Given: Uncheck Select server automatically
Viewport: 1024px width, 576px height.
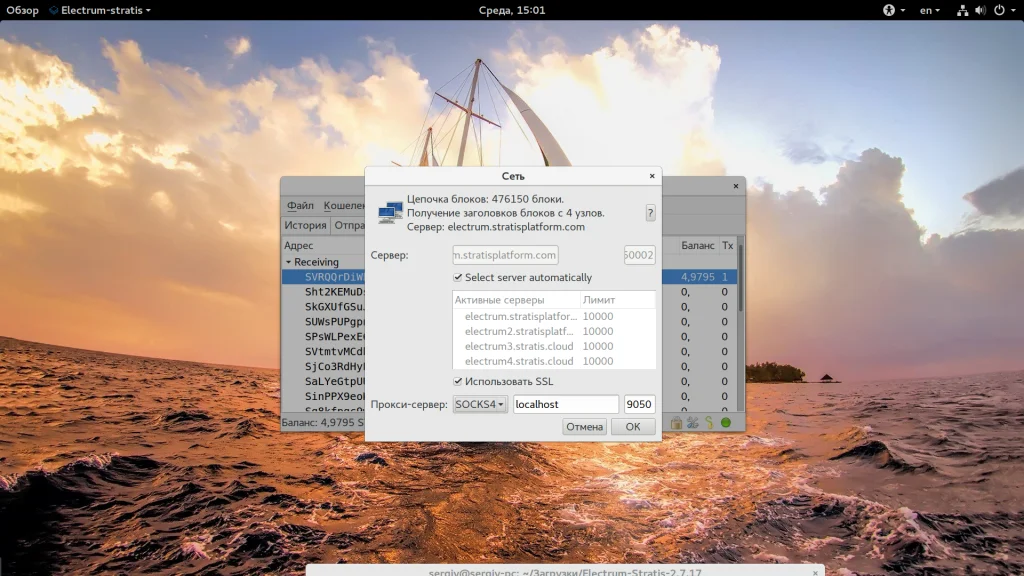Looking at the screenshot, I should (458, 278).
